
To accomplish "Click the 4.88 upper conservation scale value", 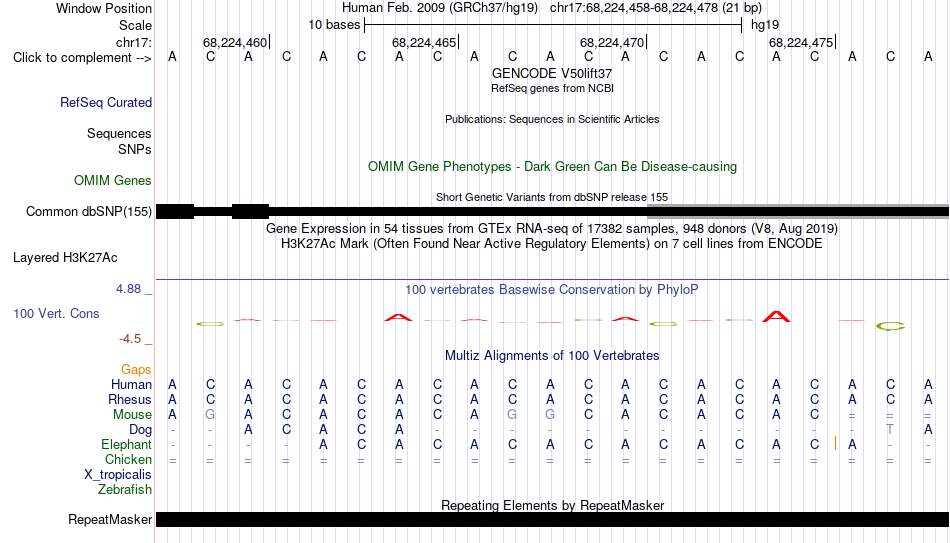I will 128,289.
